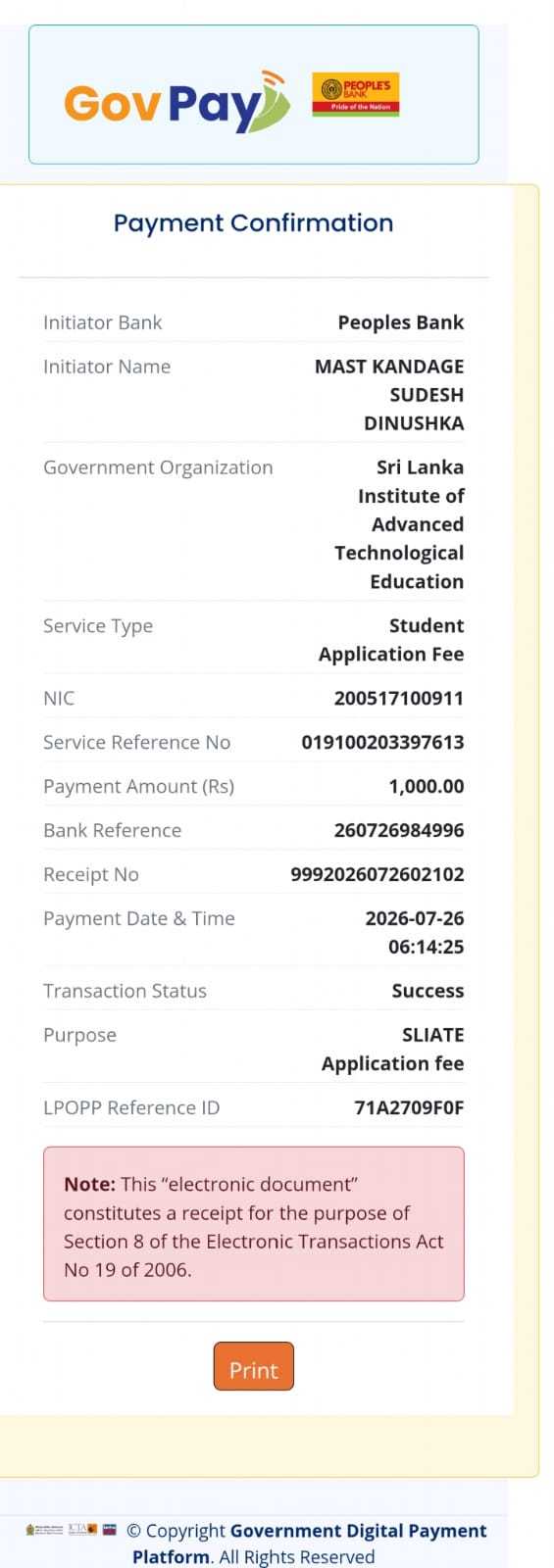The width and height of the screenshot is (554, 1568).
Task: Click the Student Application Fee service type
Action: pyautogui.click(x=391, y=640)
